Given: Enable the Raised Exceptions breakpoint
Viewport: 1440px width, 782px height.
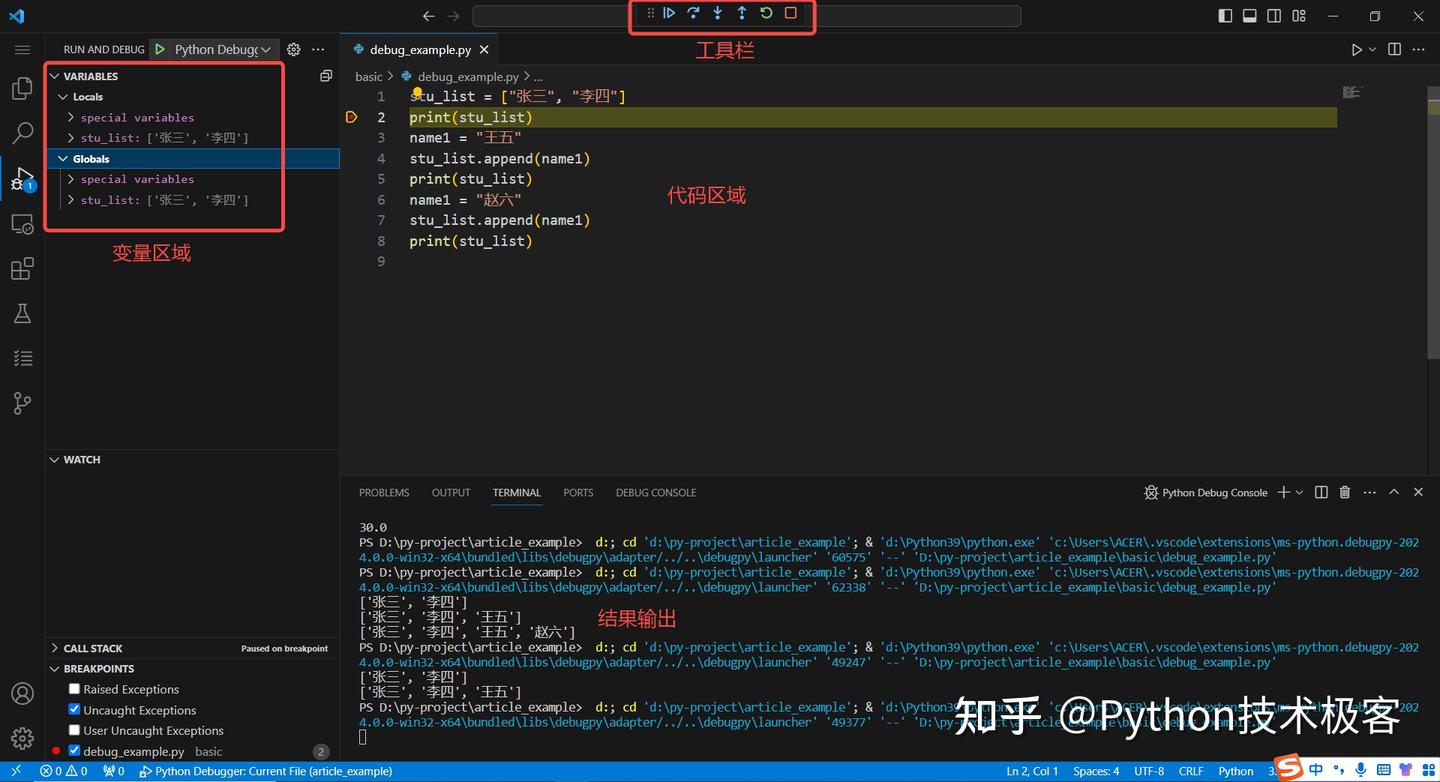Looking at the screenshot, I should [x=74, y=689].
